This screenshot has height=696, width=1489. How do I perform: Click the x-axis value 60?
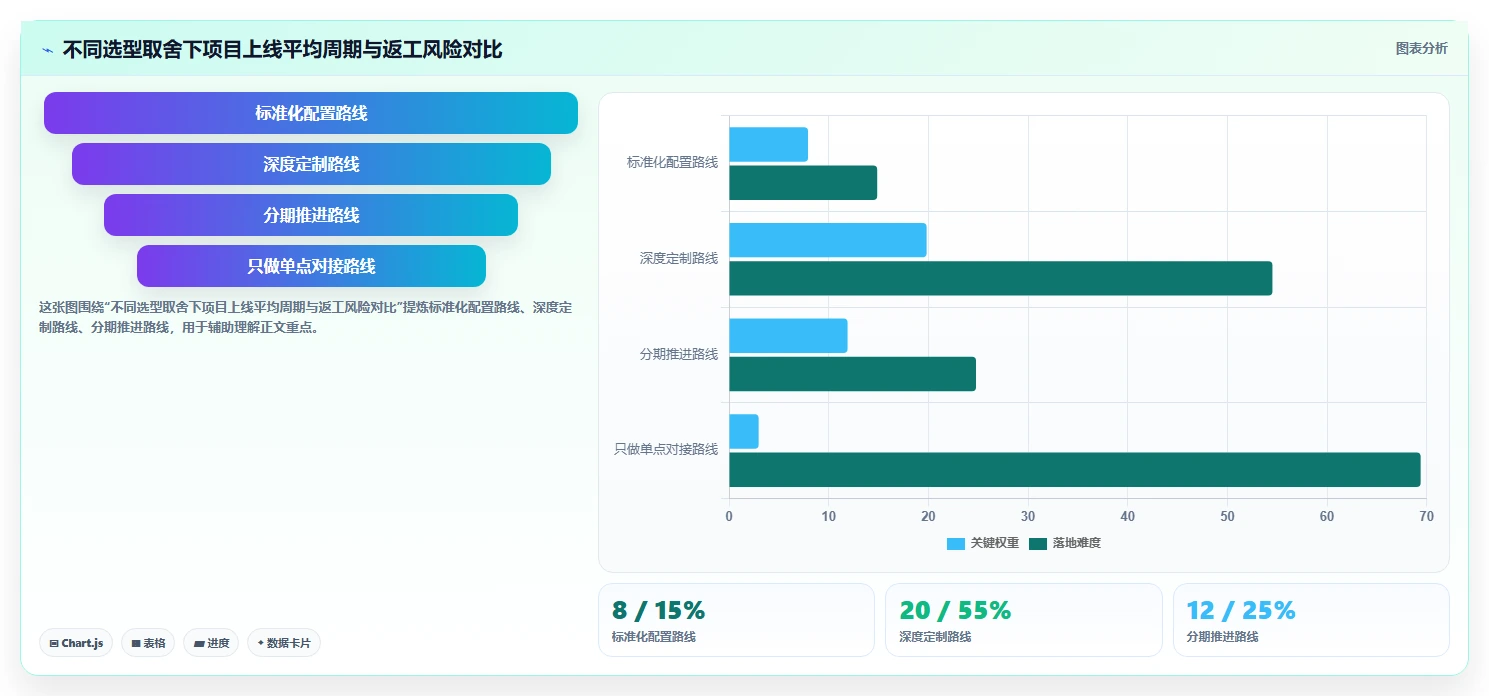click(1327, 516)
